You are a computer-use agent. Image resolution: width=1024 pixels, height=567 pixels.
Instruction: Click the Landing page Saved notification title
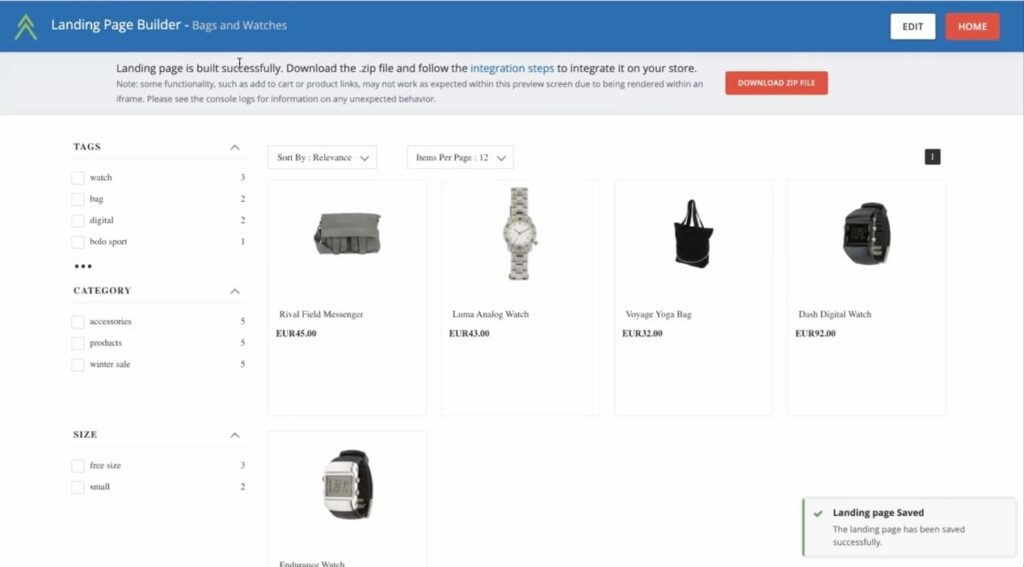click(878, 513)
